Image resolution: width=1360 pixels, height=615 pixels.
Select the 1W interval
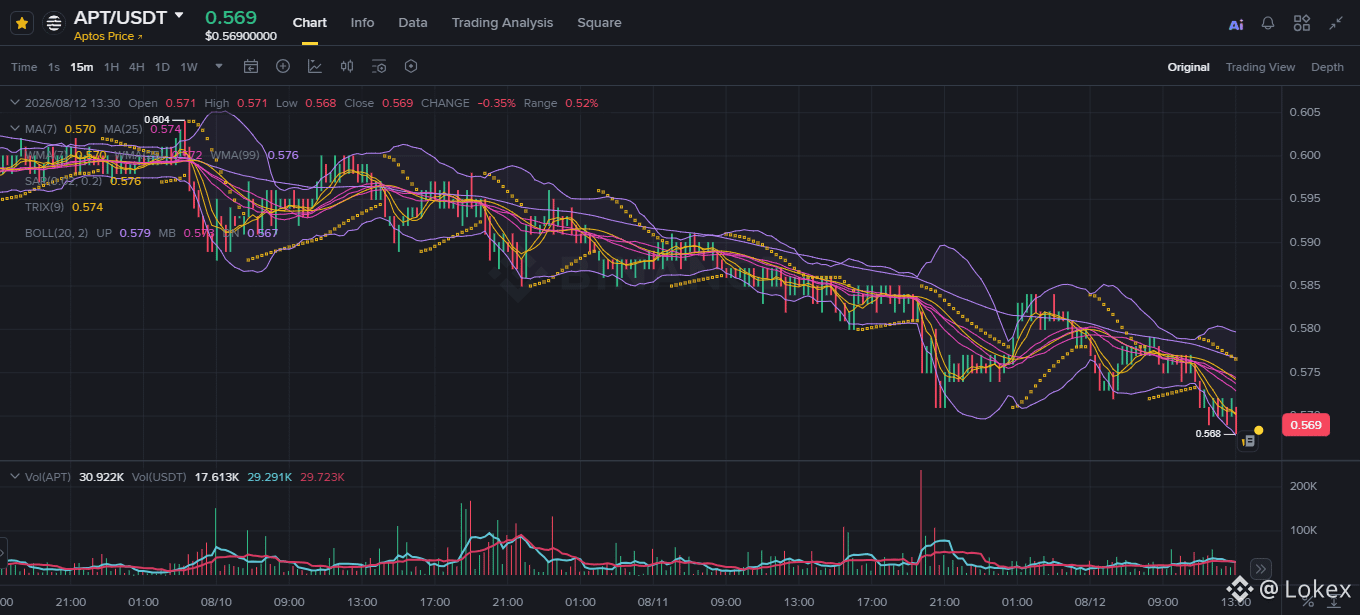click(188, 67)
